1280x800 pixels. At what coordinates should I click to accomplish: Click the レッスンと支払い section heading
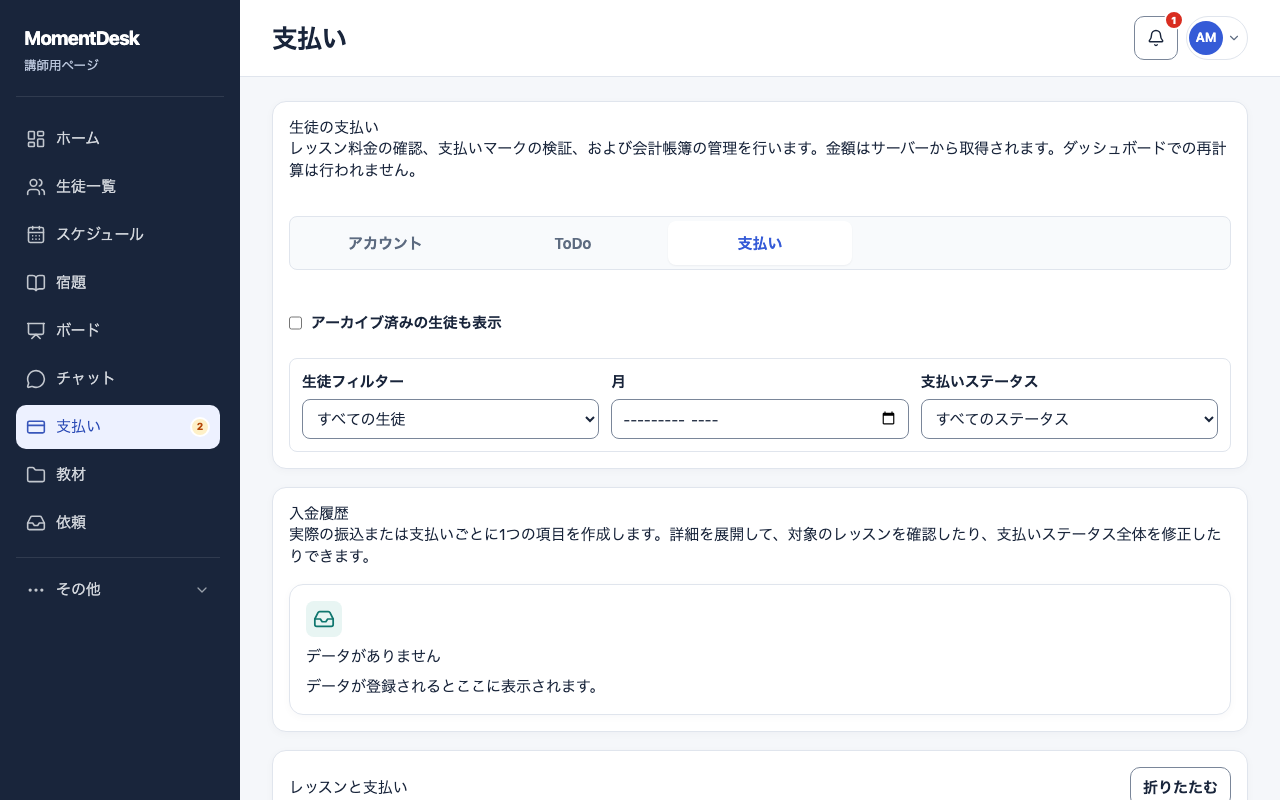[348, 787]
